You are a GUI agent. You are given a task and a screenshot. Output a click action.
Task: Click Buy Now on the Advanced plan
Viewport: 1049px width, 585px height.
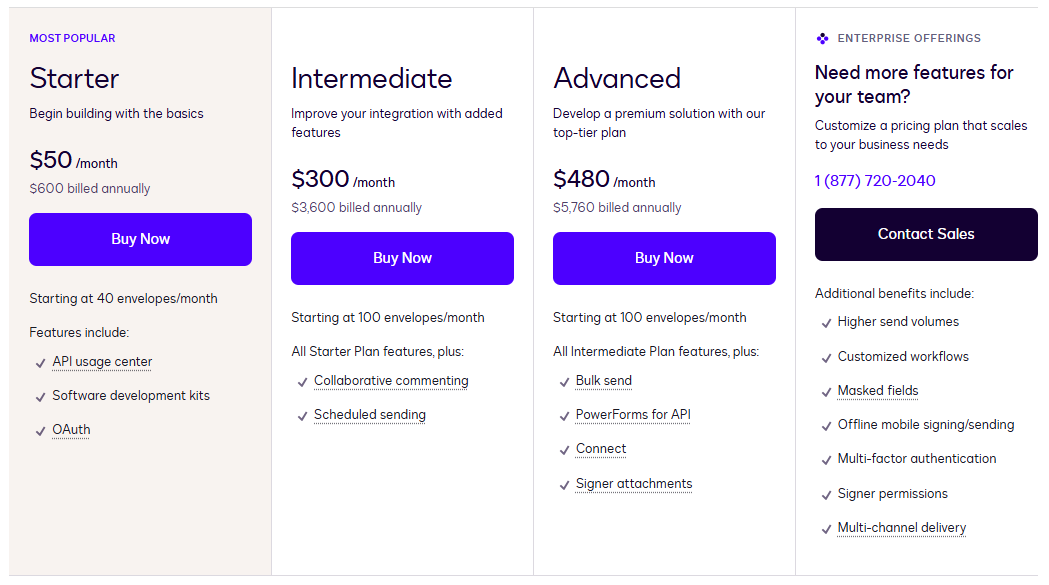pos(664,258)
